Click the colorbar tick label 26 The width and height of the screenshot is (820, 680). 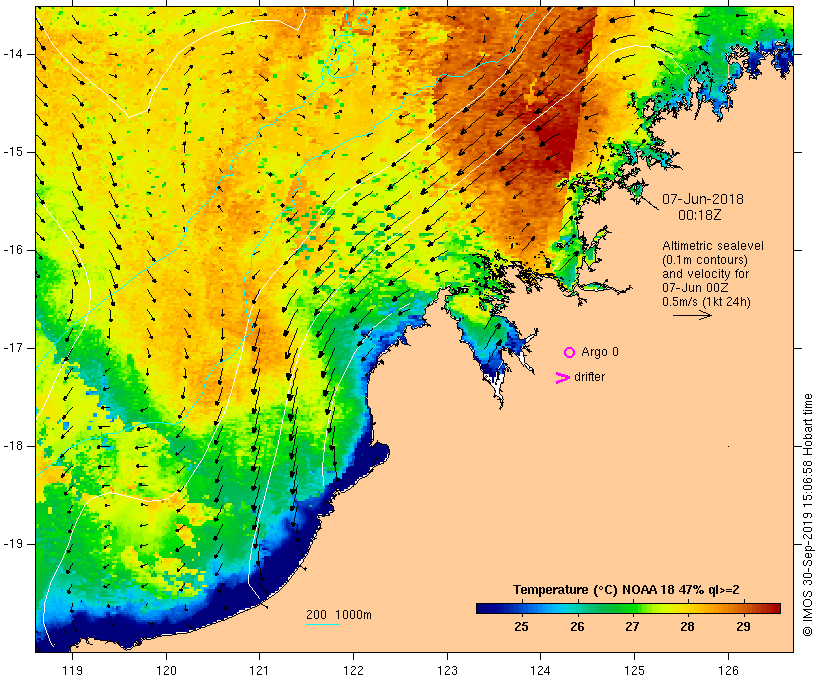point(577,627)
